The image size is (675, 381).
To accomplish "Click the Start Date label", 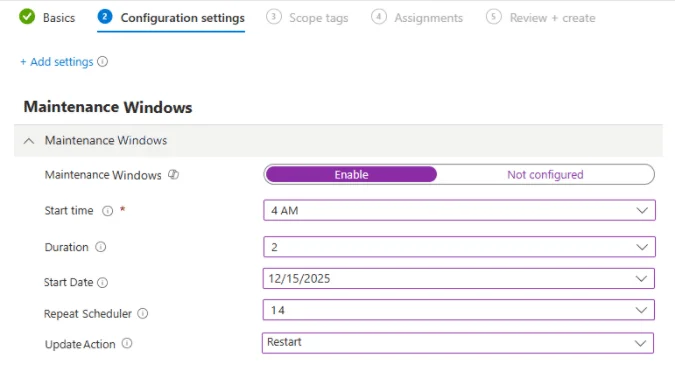I will pos(68,282).
